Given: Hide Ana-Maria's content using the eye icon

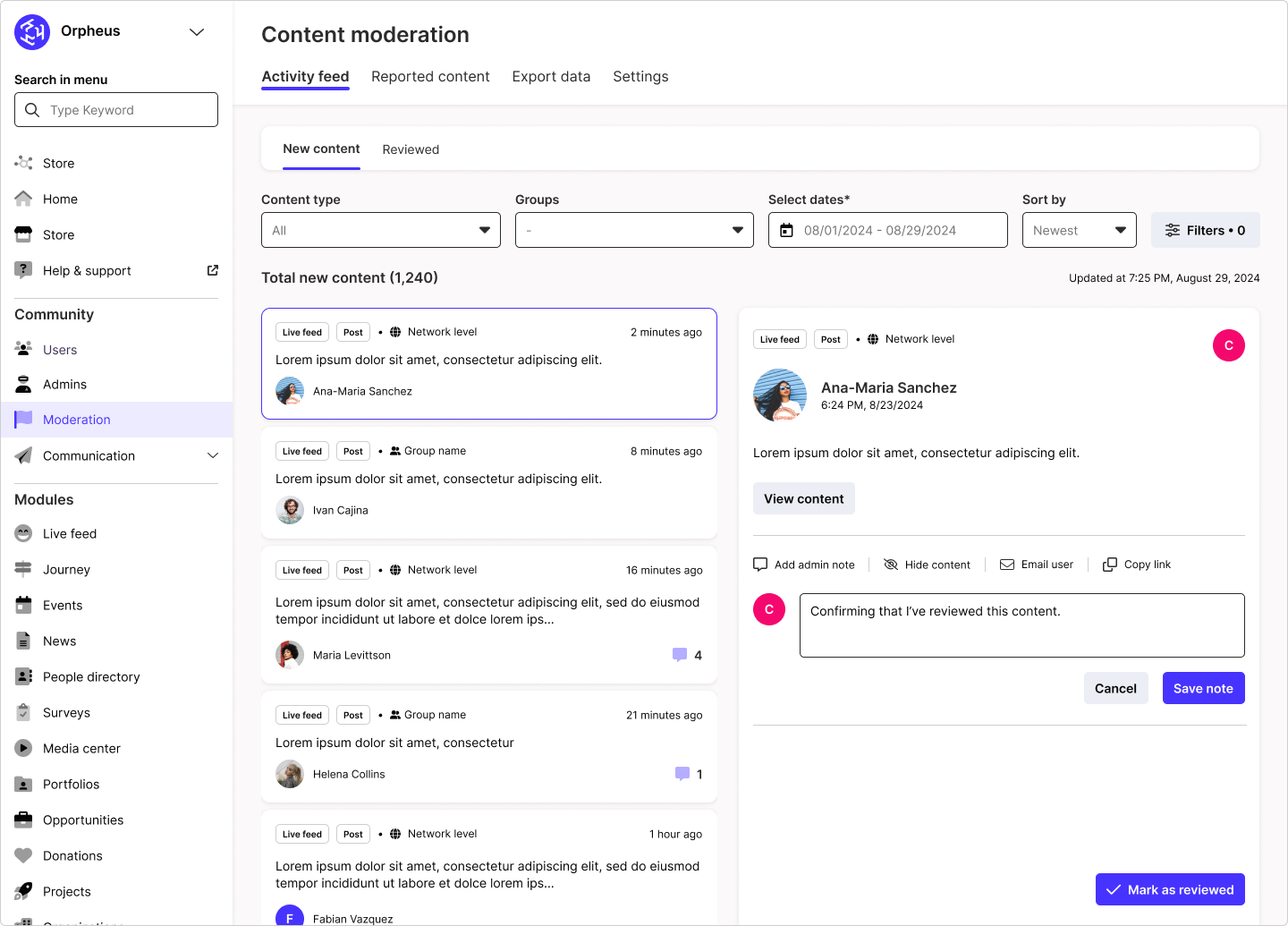Looking at the screenshot, I should 891,564.
